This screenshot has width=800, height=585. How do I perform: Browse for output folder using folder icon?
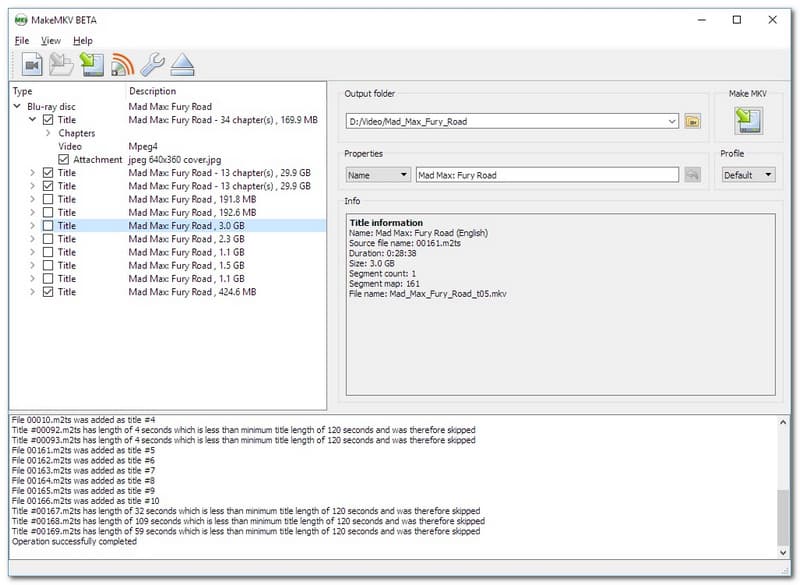[x=693, y=121]
